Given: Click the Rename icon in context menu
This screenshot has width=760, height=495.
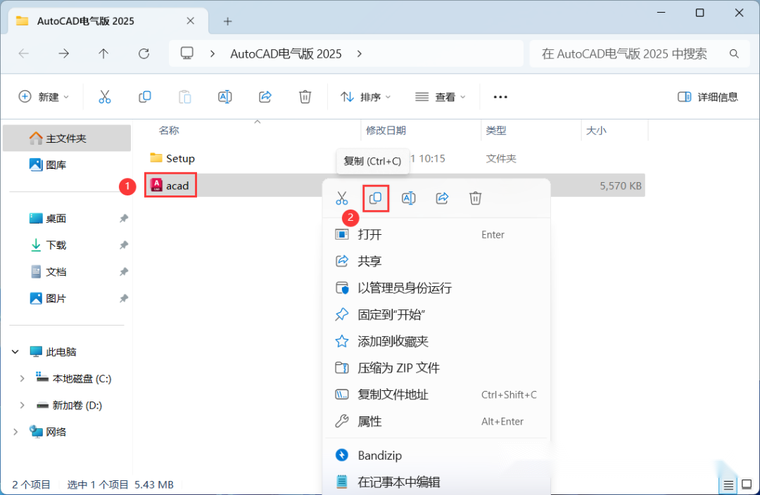Looking at the screenshot, I should (x=408, y=198).
